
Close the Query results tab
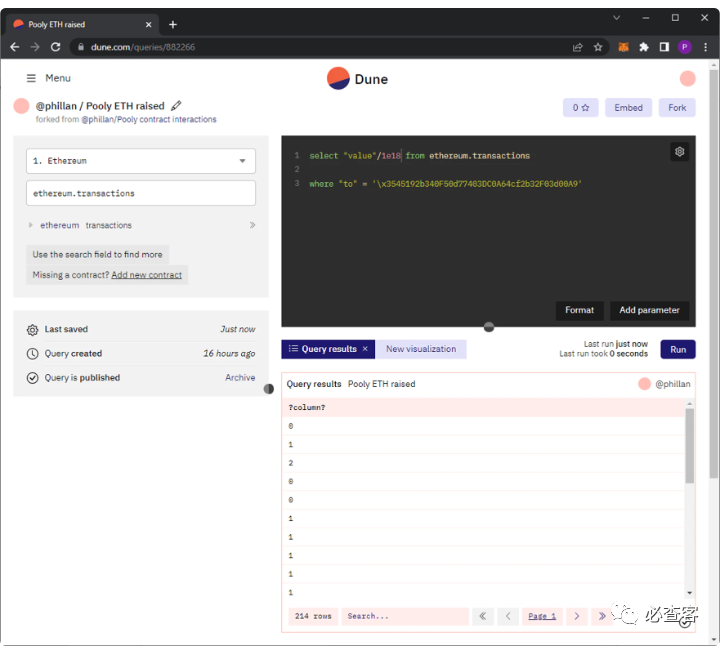coord(365,349)
